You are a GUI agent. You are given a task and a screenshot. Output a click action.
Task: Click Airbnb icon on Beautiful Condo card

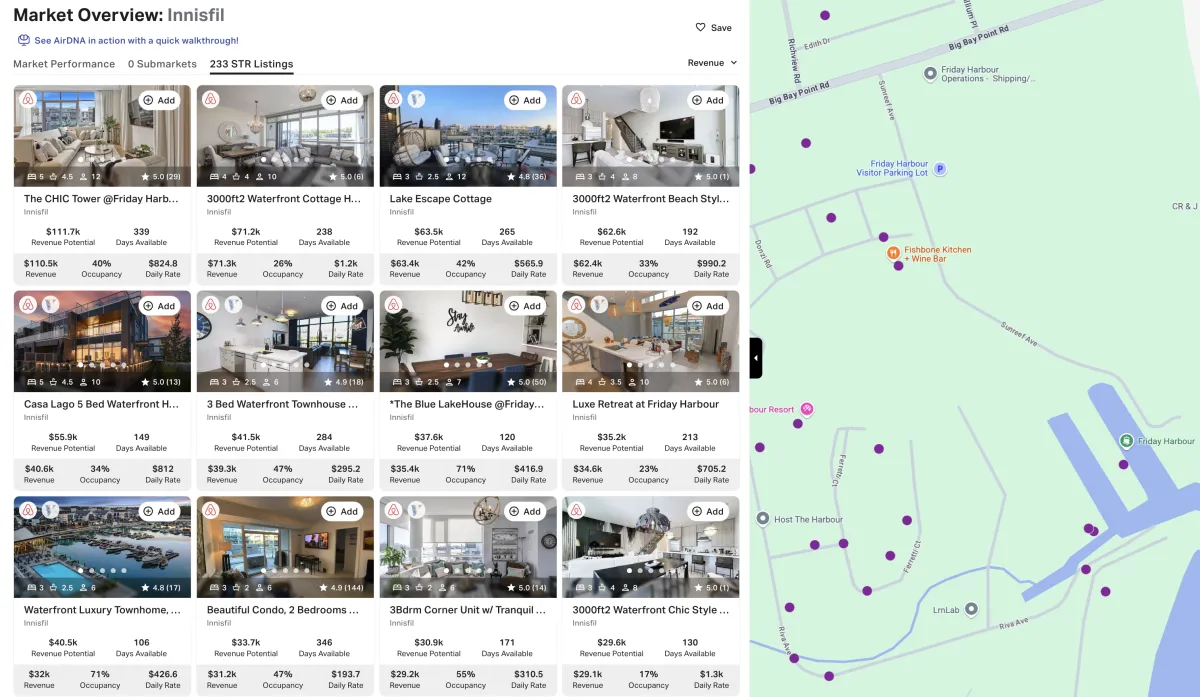click(x=211, y=511)
